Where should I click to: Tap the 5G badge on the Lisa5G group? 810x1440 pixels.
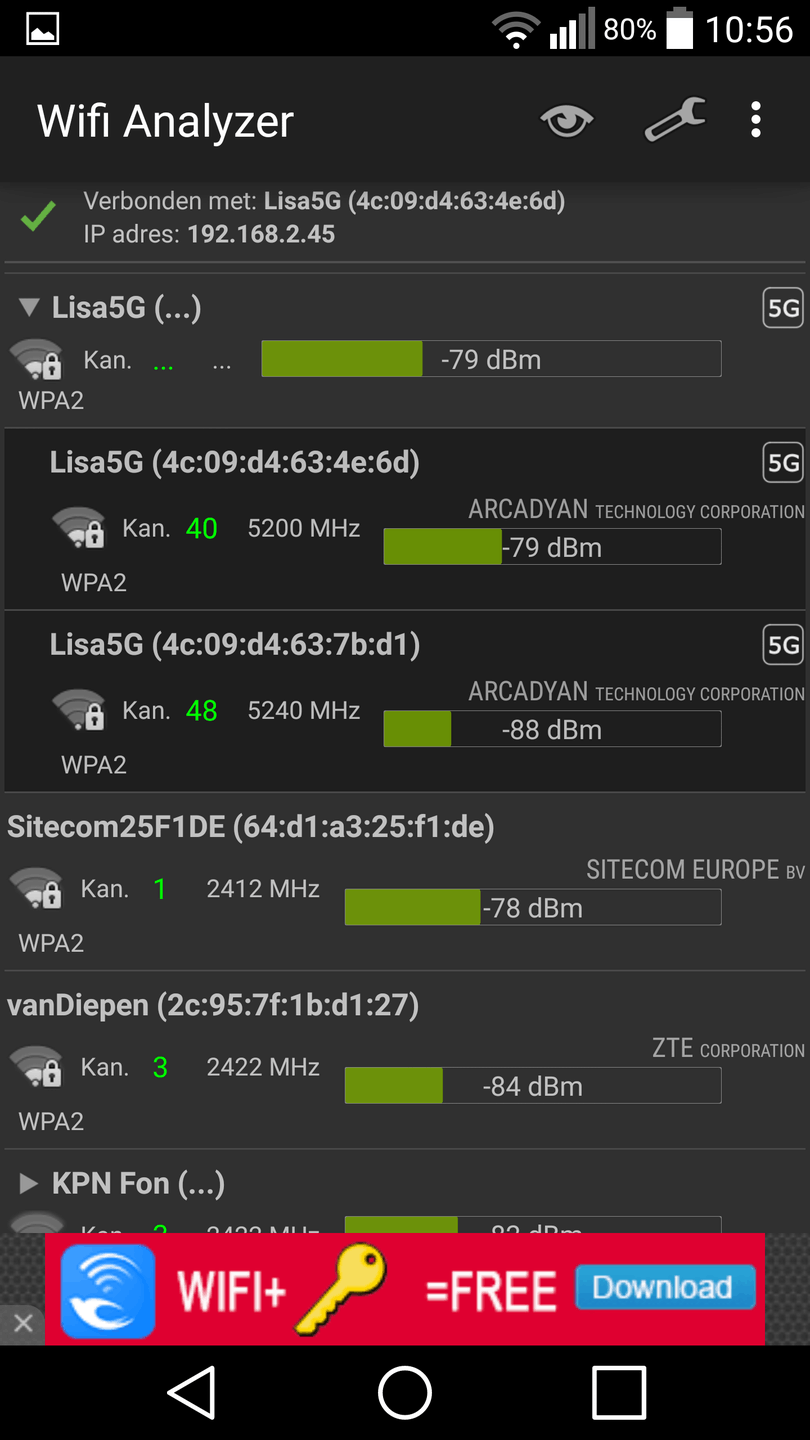click(782, 308)
